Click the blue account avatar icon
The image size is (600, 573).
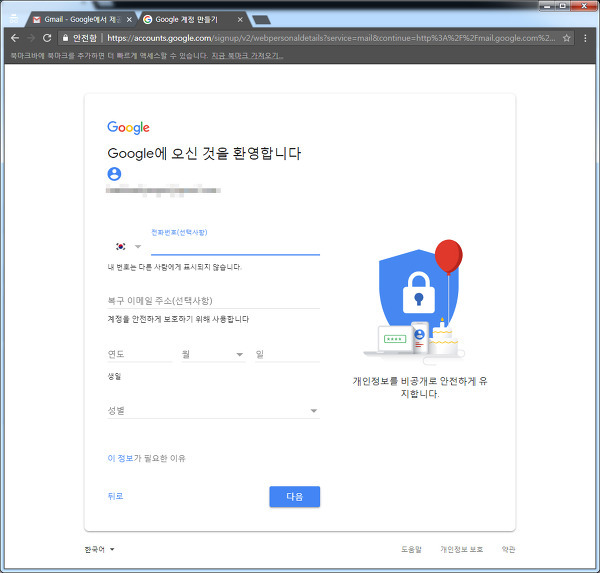point(114,174)
